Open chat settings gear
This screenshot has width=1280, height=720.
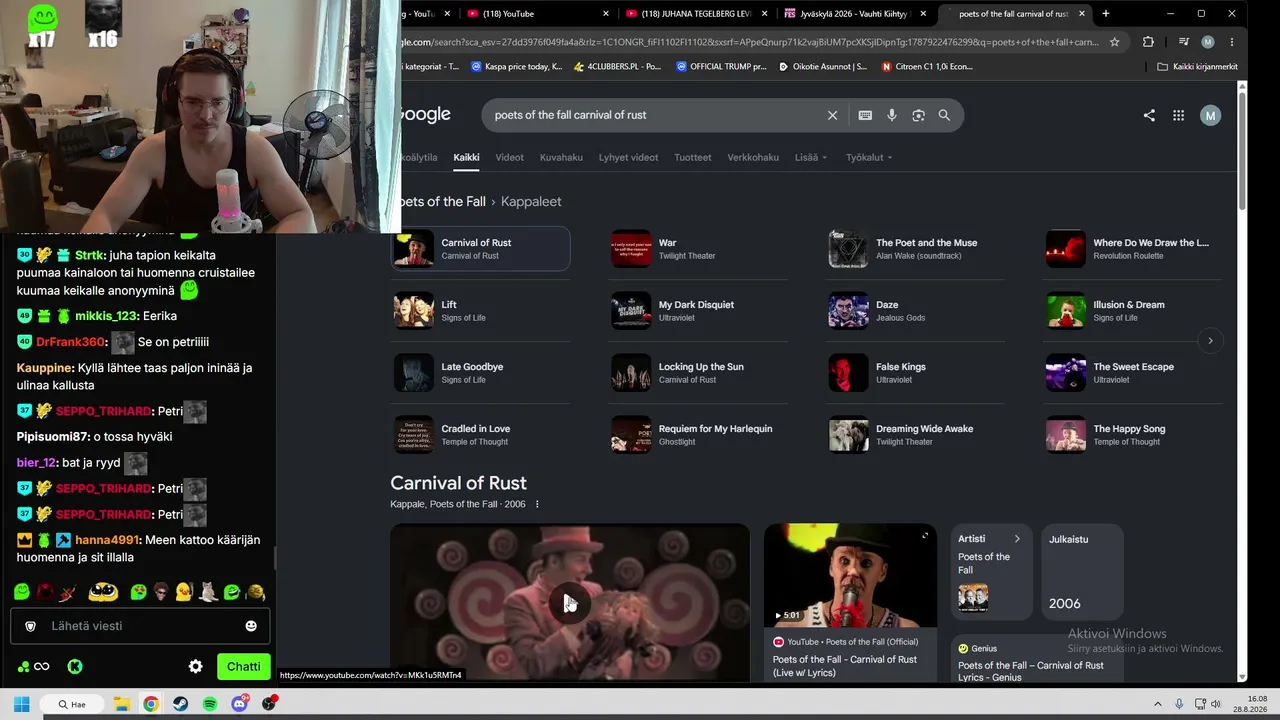click(x=196, y=666)
